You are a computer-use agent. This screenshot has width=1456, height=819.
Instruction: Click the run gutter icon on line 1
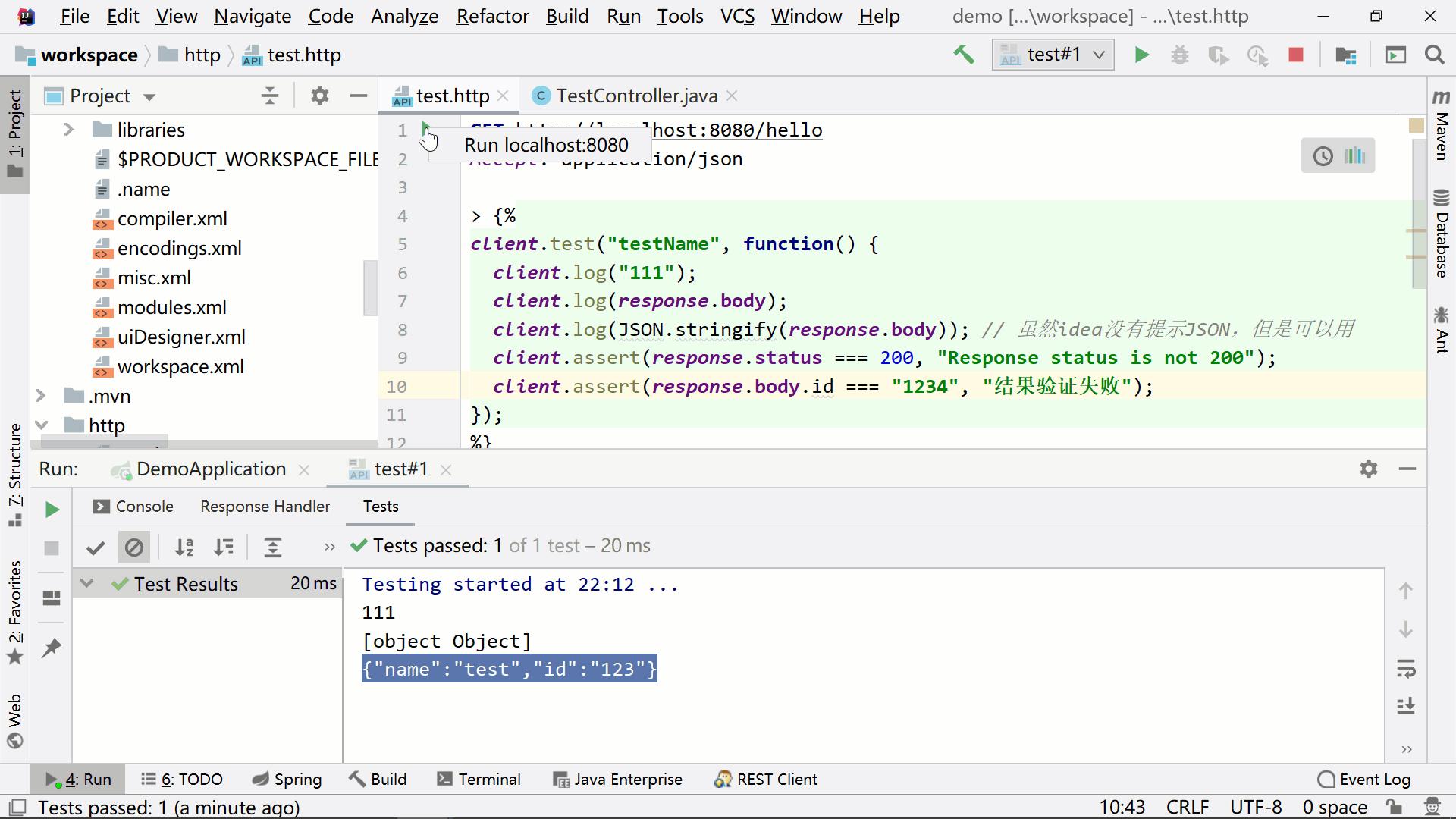(x=426, y=130)
